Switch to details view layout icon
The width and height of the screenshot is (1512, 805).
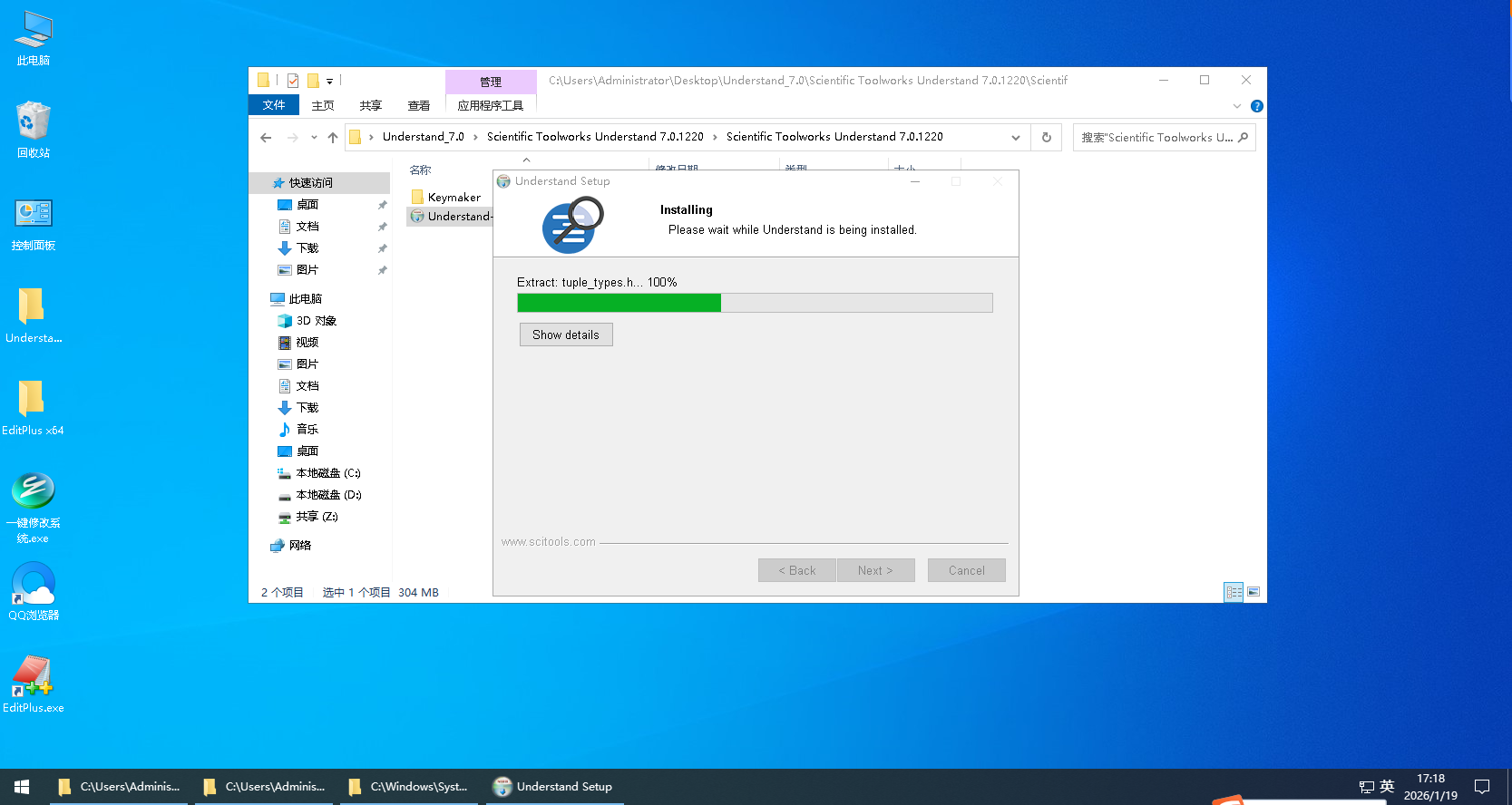pos(1234,592)
